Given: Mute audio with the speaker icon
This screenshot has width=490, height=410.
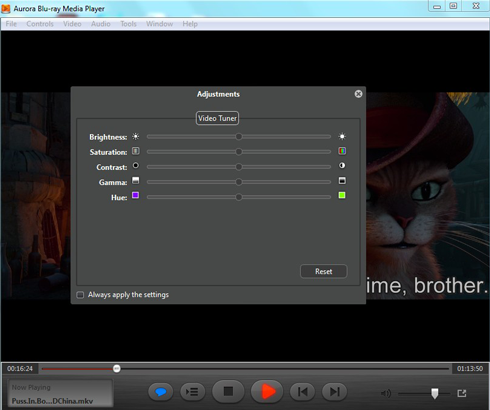Looking at the screenshot, I should (x=386, y=394).
